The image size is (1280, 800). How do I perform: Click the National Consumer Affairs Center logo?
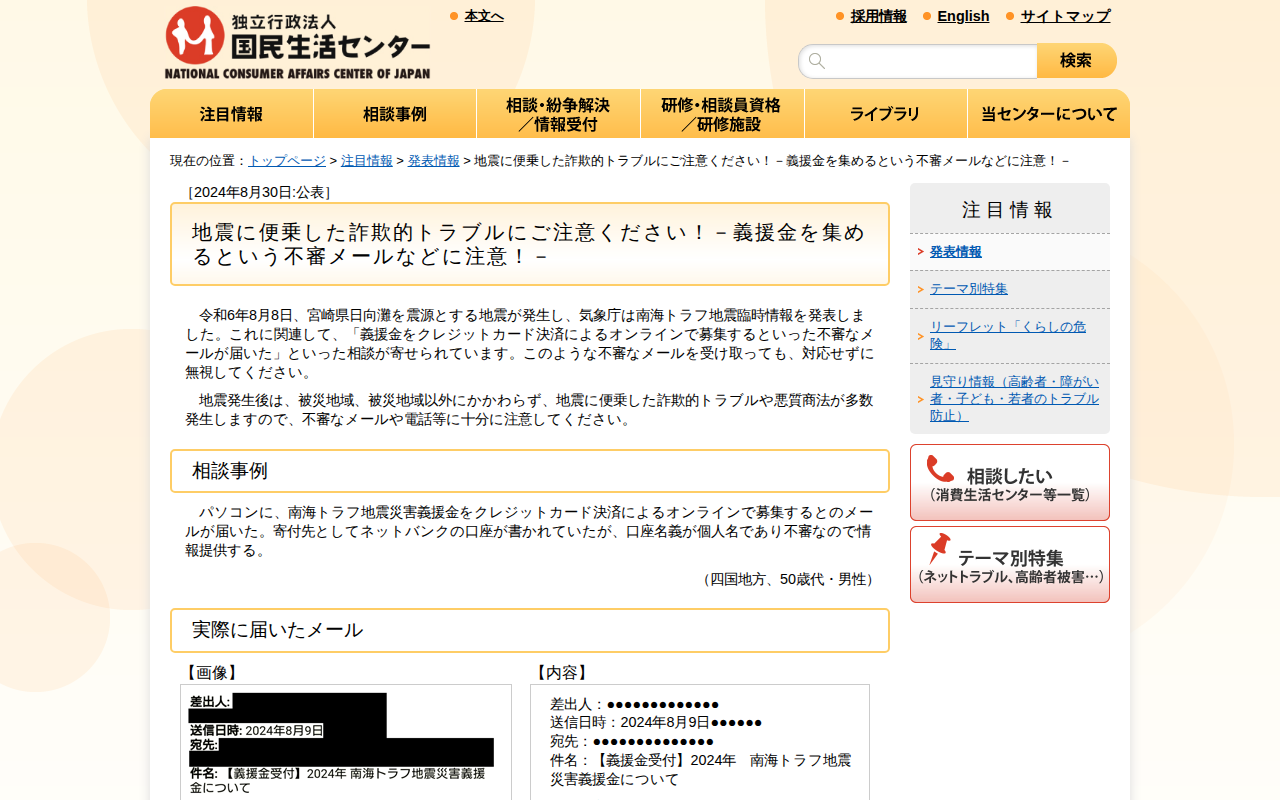(297, 43)
